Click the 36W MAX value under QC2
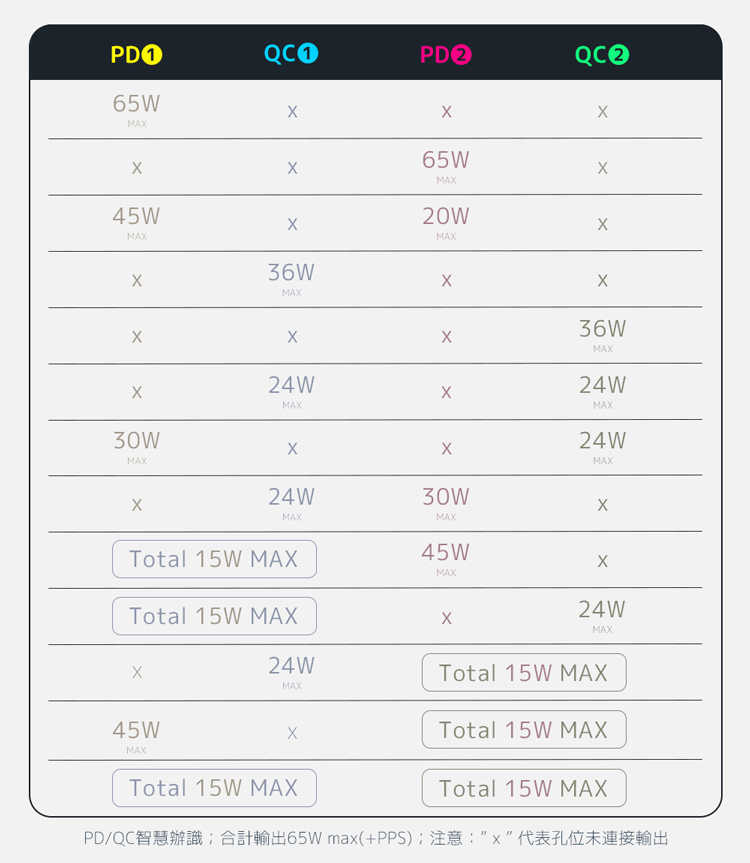The height and width of the screenshot is (863, 750). [x=602, y=333]
